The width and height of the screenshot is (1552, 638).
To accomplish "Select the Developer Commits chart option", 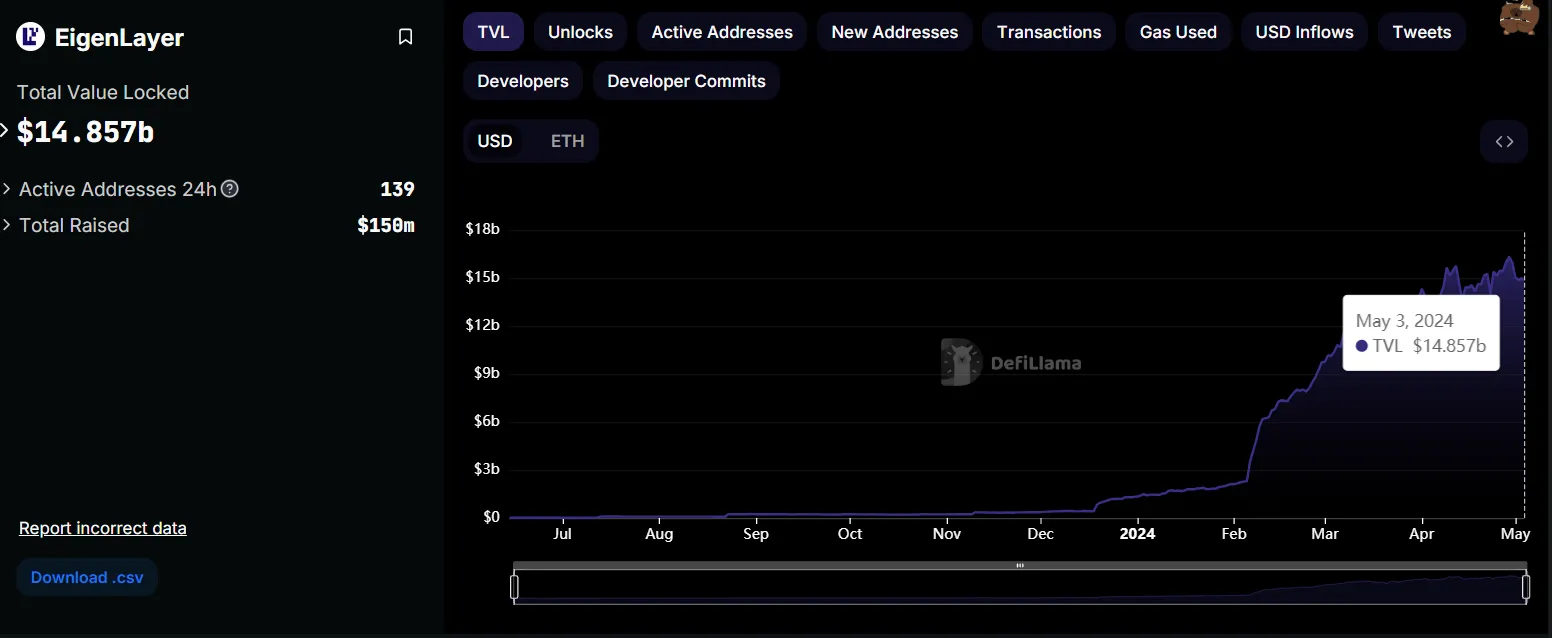I will [x=686, y=81].
